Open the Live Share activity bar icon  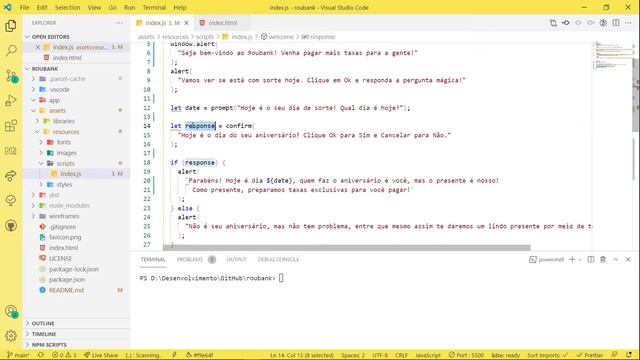click(11, 176)
